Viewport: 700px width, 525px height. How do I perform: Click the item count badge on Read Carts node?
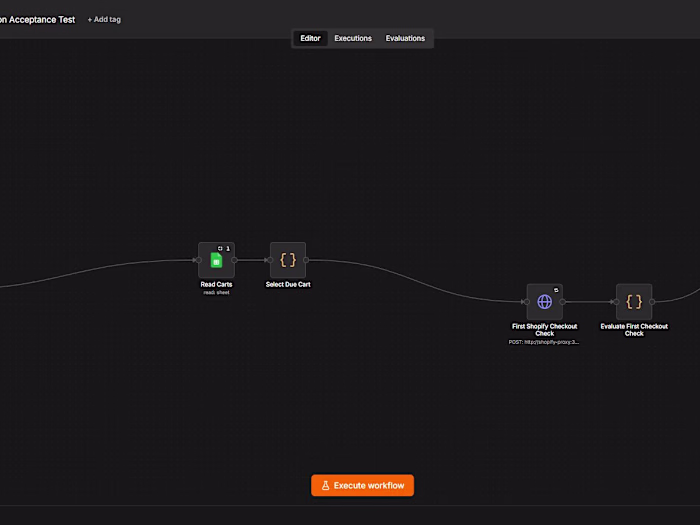click(x=228, y=249)
